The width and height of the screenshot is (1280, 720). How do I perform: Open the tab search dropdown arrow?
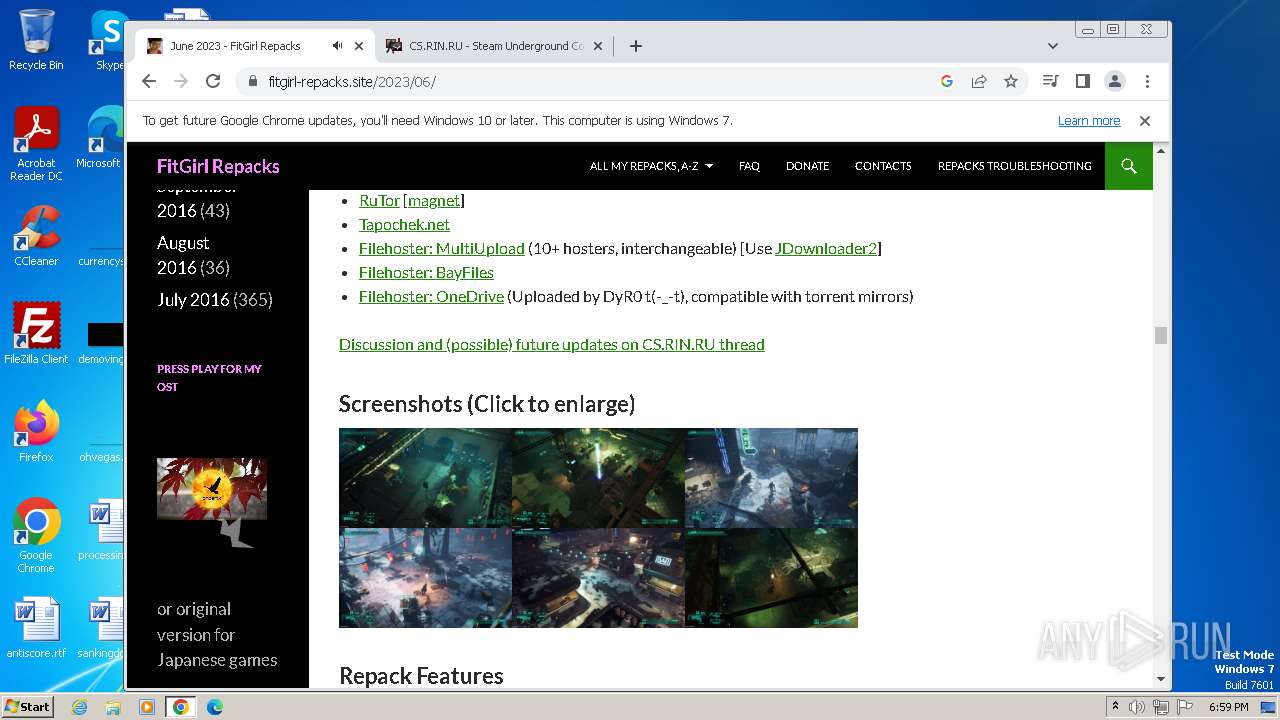pyautogui.click(x=1052, y=46)
